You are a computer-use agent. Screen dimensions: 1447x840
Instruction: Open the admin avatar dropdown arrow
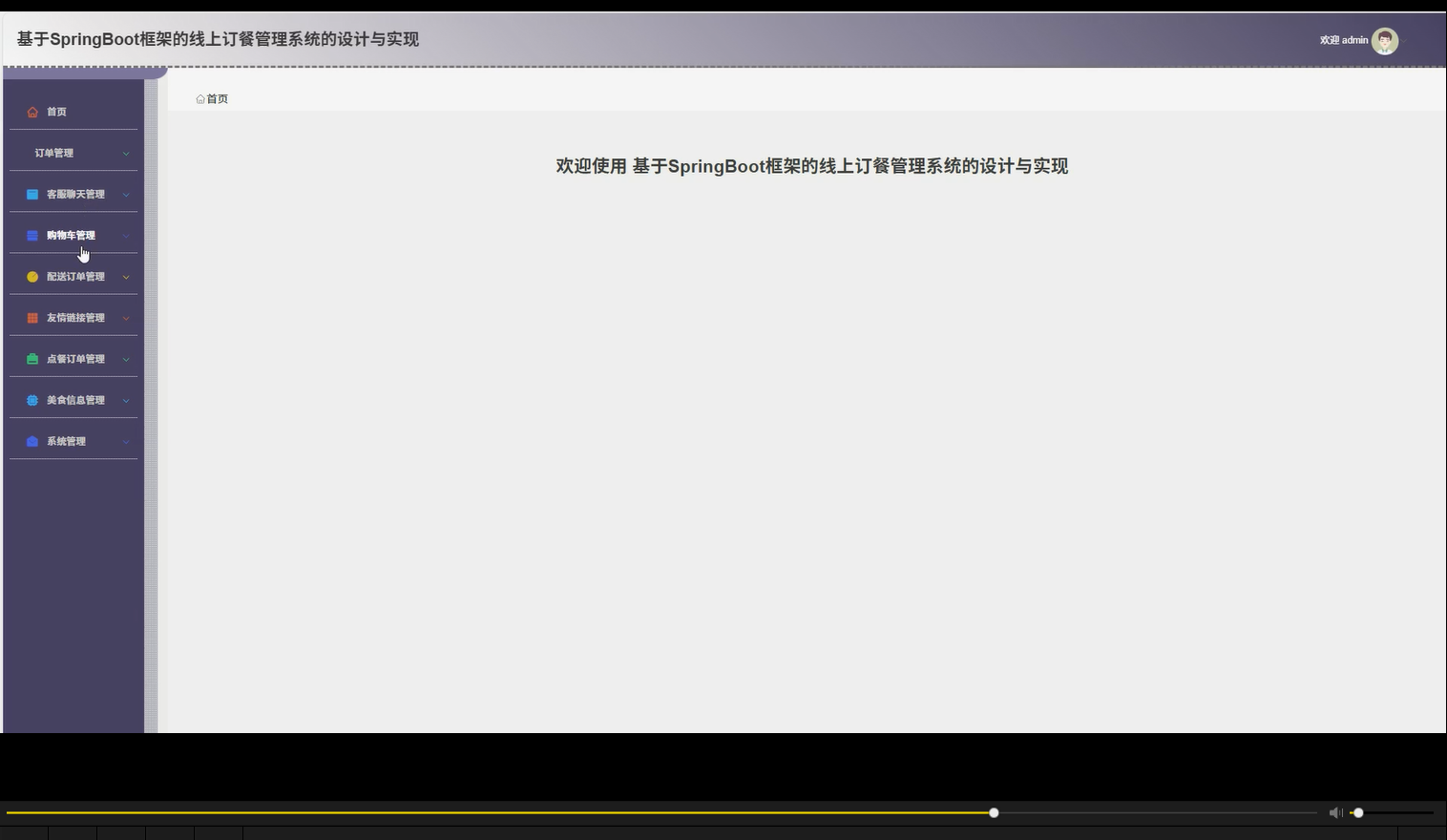(1405, 40)
